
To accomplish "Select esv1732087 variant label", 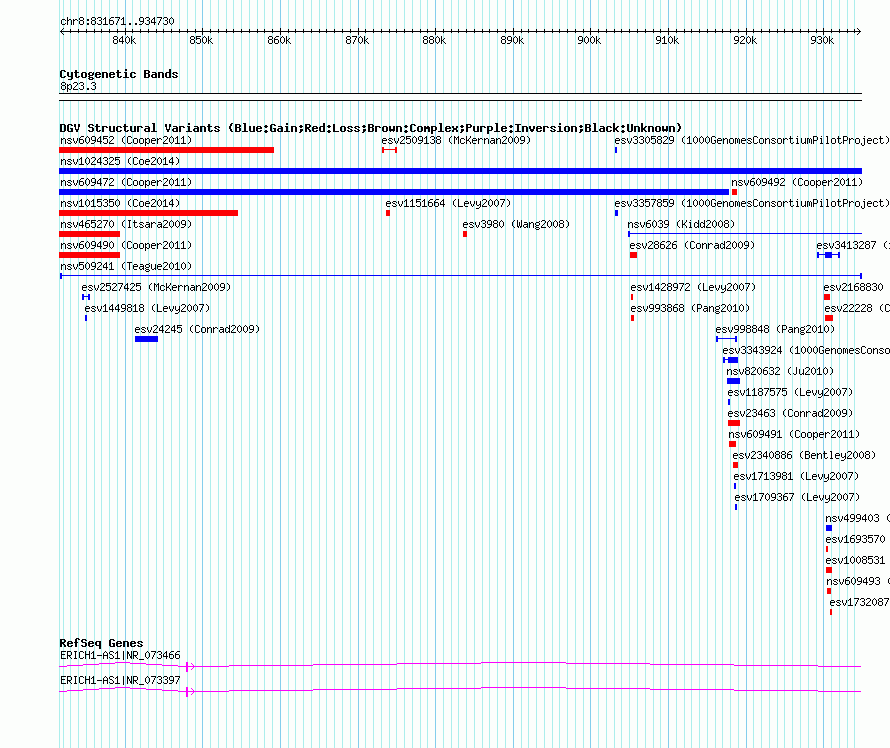I will point(859,602).
